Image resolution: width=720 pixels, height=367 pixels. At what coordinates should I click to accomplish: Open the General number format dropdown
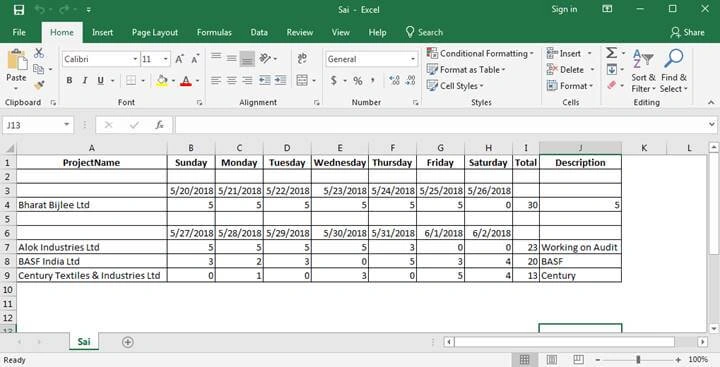click(x=412, y=59)
